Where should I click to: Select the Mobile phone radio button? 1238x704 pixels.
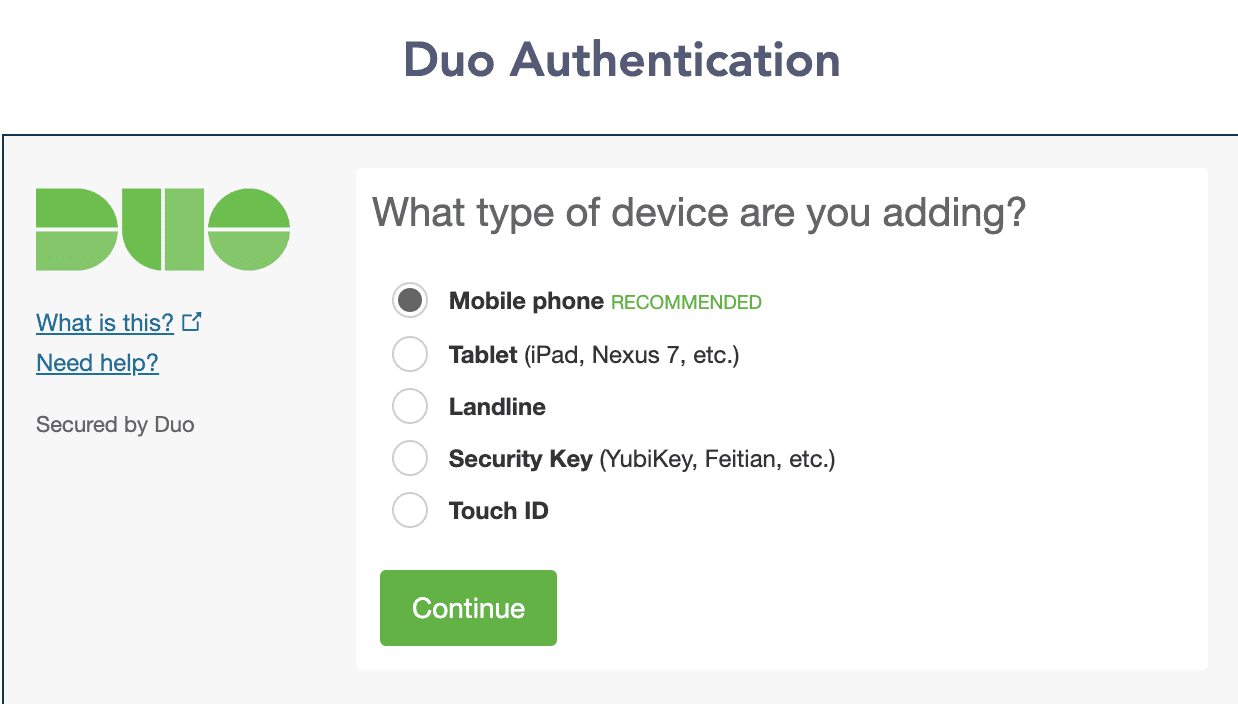(410, 300)
